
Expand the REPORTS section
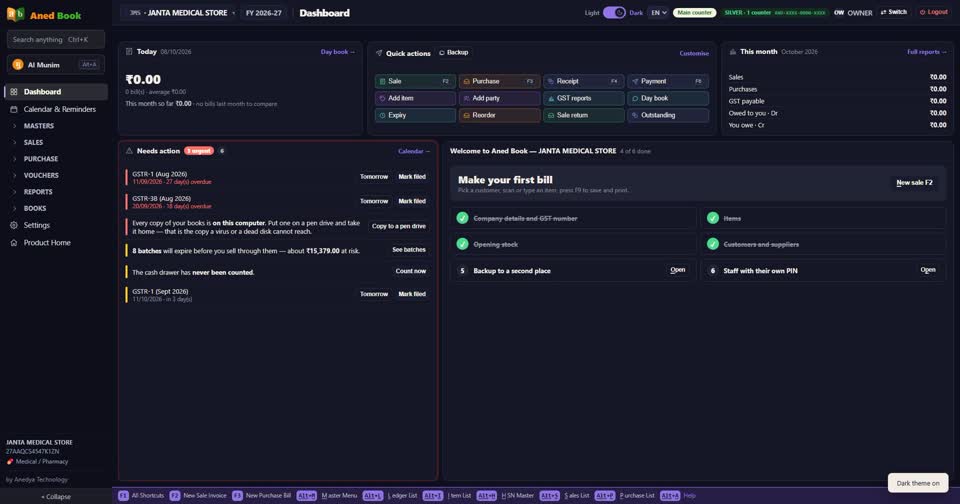[55, 192]
